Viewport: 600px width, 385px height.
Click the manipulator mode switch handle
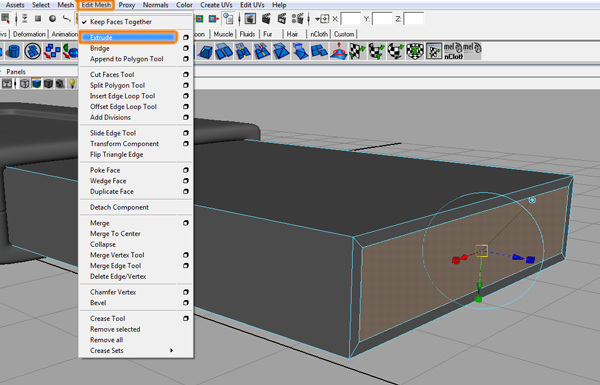[532, 200]
